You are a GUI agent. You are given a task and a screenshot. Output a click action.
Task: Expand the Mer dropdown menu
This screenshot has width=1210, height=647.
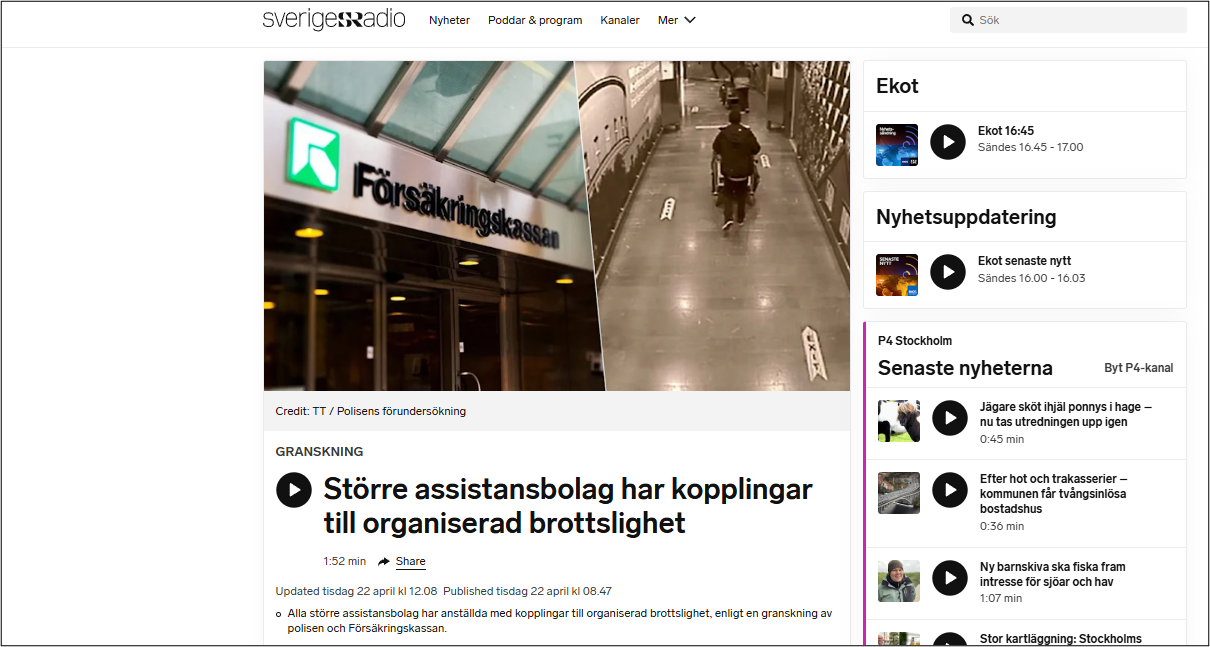676,20
